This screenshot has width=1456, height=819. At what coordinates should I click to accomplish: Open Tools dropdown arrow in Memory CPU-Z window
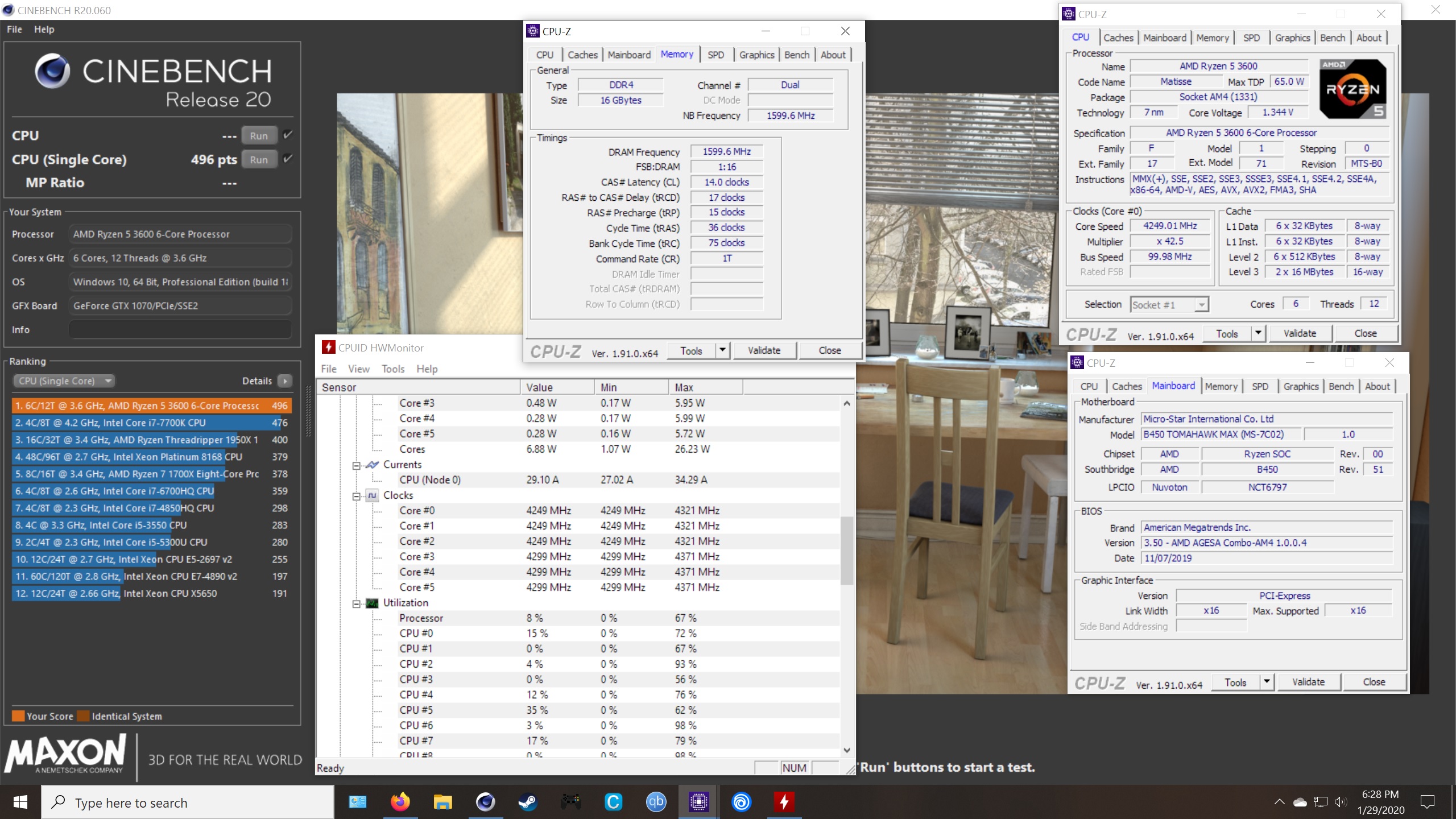[722, 350]
